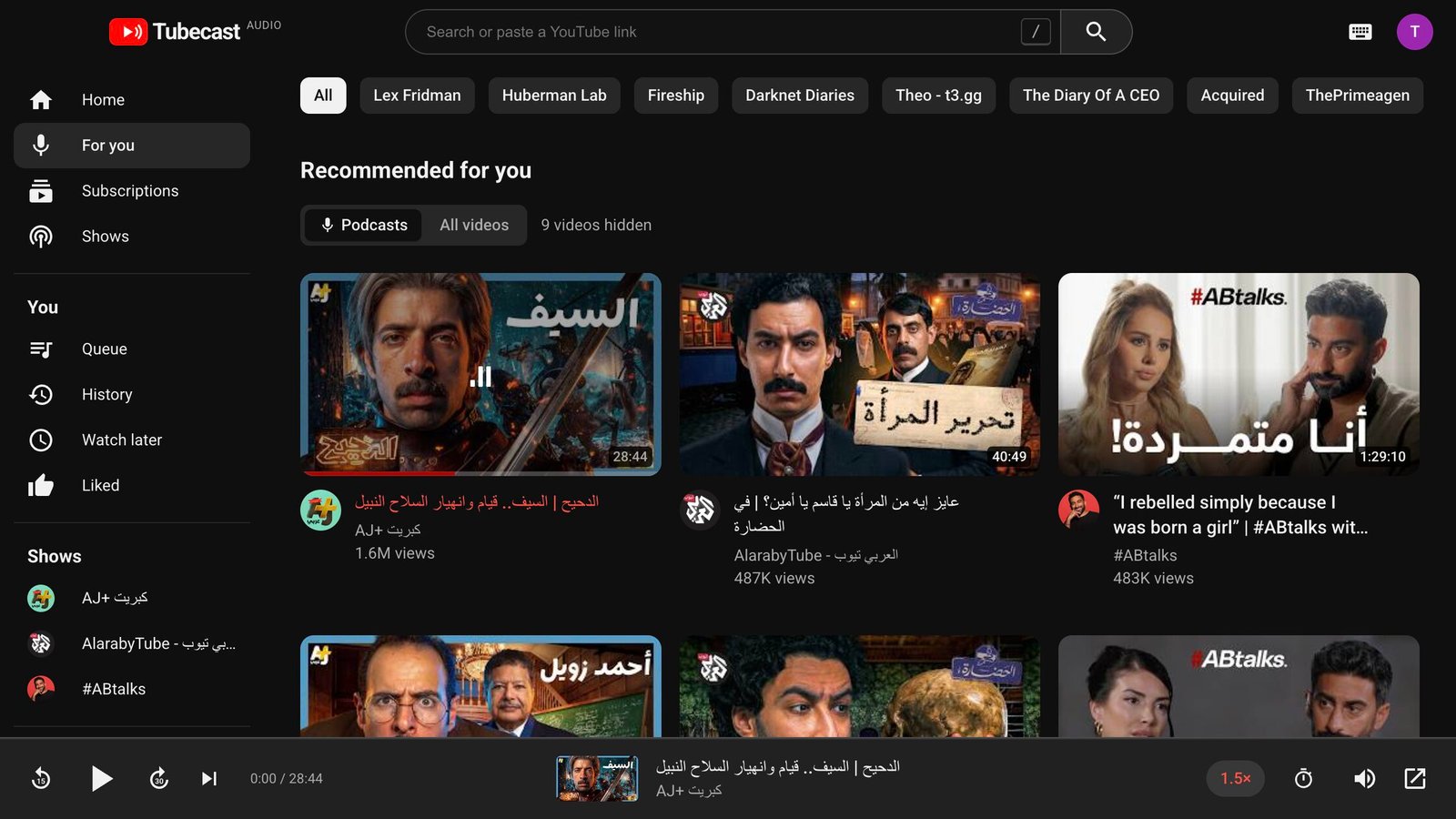Filter by Acquired channel chip
Viewport: 1456px width, 819px height.
[x=1232, y=96]
